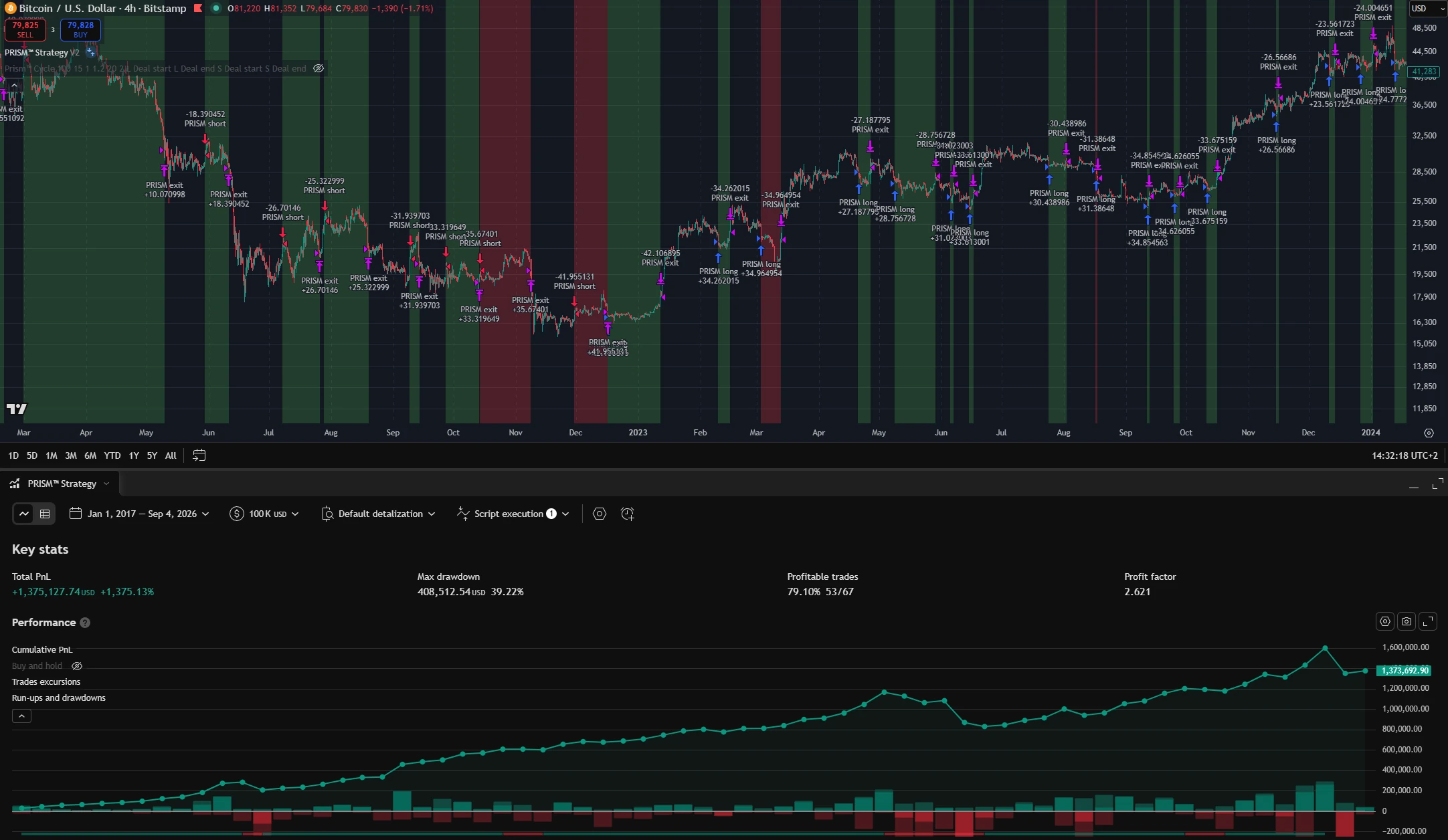This screenshot has width=1448, height=840.
Task: Click the TradingView logo on chart
Action: (17, 409)
